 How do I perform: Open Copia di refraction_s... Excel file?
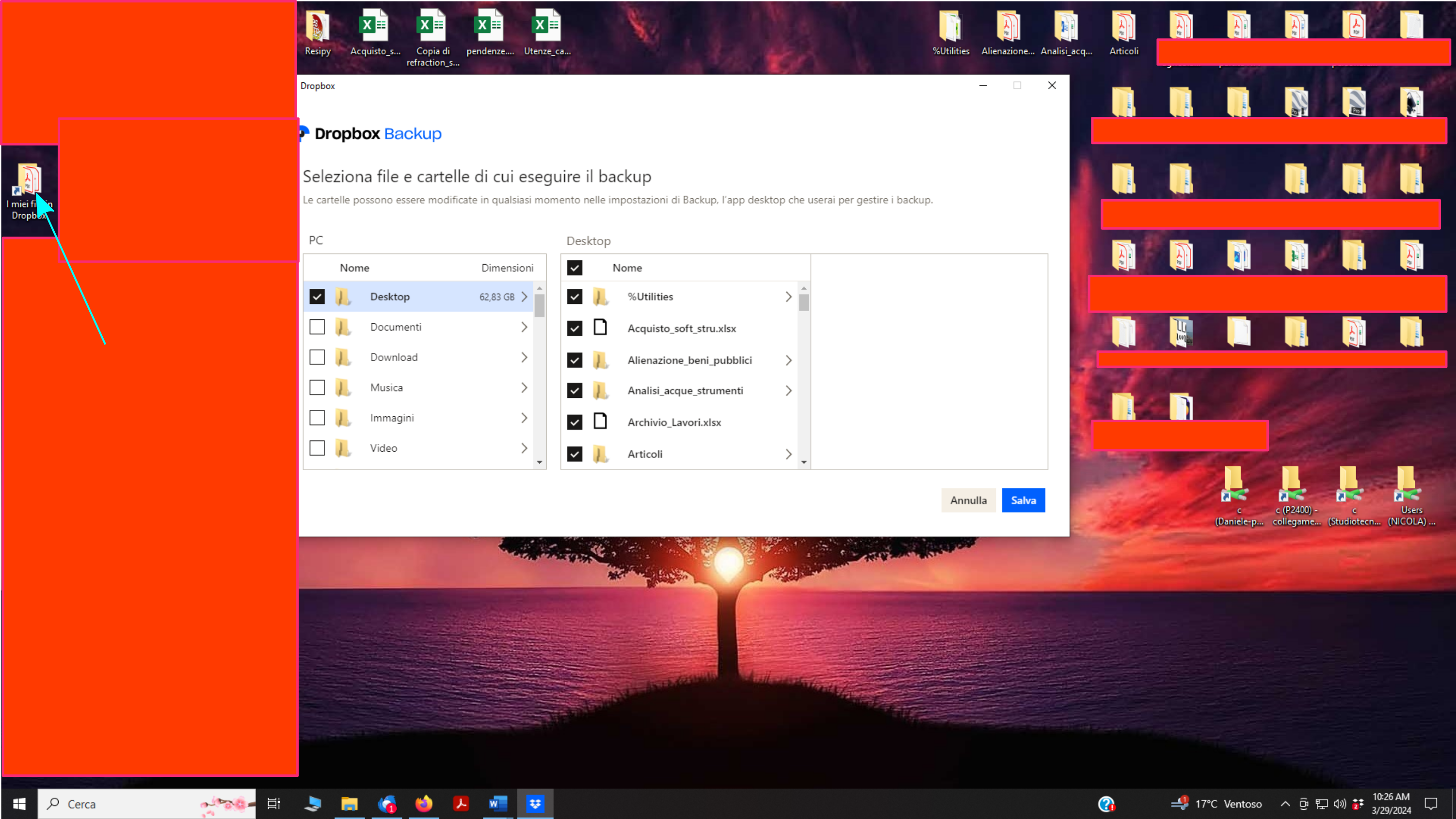(x=433, y=38)
